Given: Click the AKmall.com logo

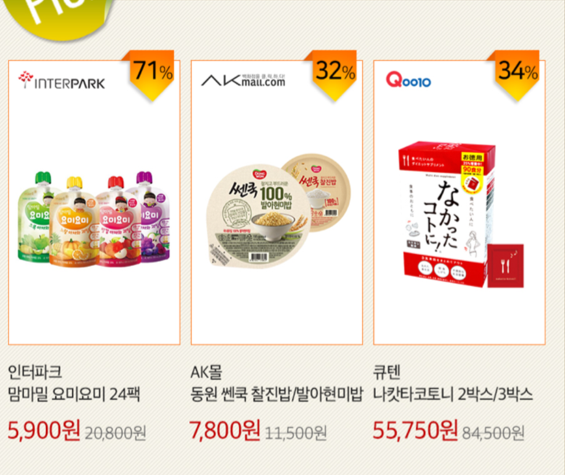Looking at the screenshot, I should click(x=243, y=79).
